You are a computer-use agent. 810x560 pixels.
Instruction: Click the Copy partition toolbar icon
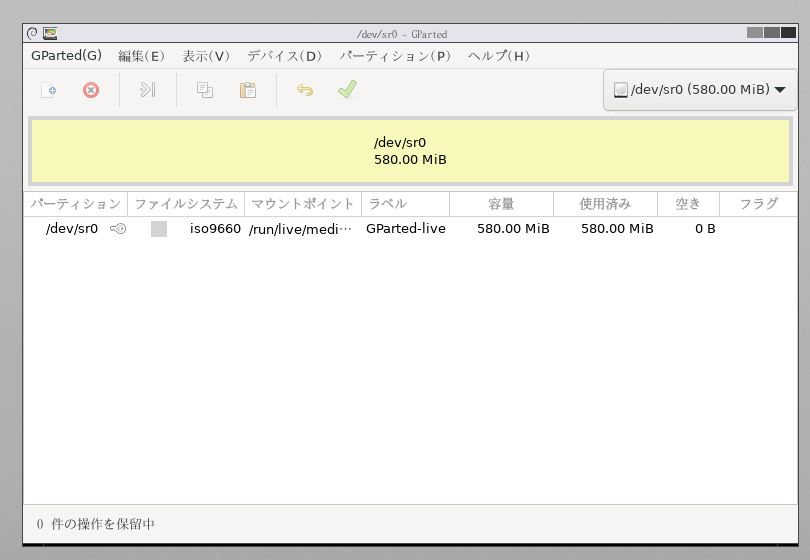click(x=205, y=90)
